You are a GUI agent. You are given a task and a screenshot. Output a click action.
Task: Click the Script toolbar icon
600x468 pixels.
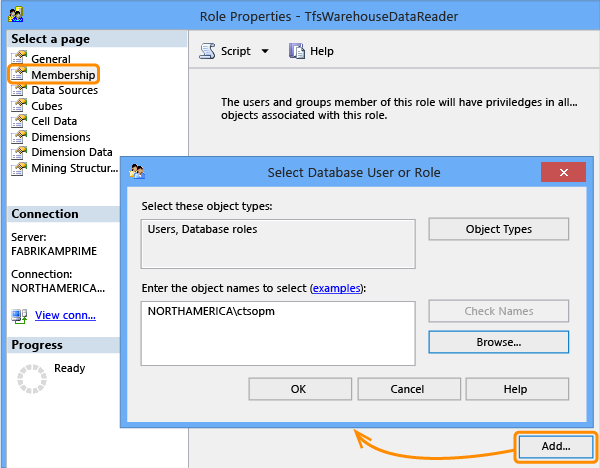pos(207,51)
